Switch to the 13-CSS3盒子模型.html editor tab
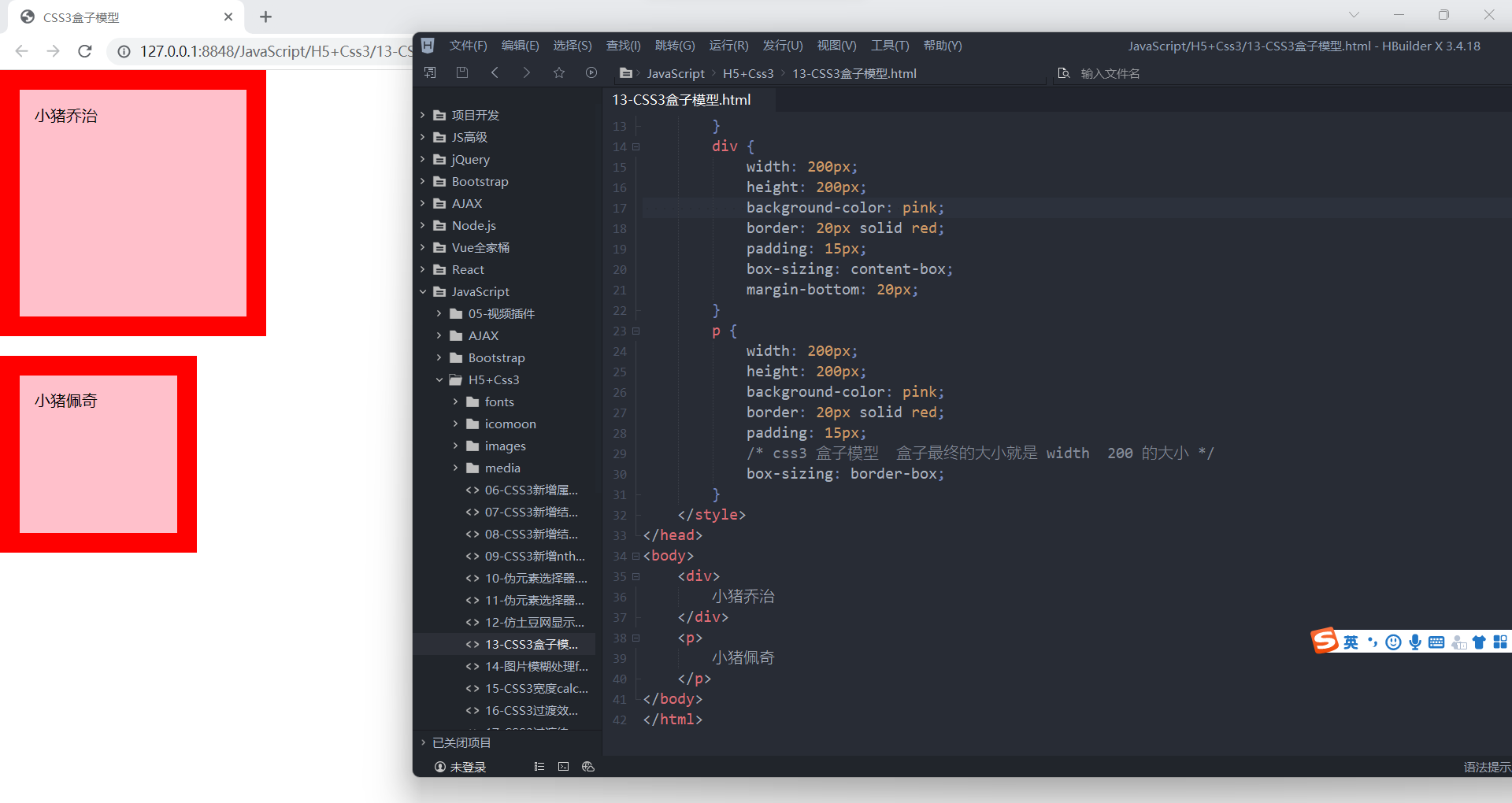The height and width of the screenshot is (803, 1512). (x=682, y=99)
